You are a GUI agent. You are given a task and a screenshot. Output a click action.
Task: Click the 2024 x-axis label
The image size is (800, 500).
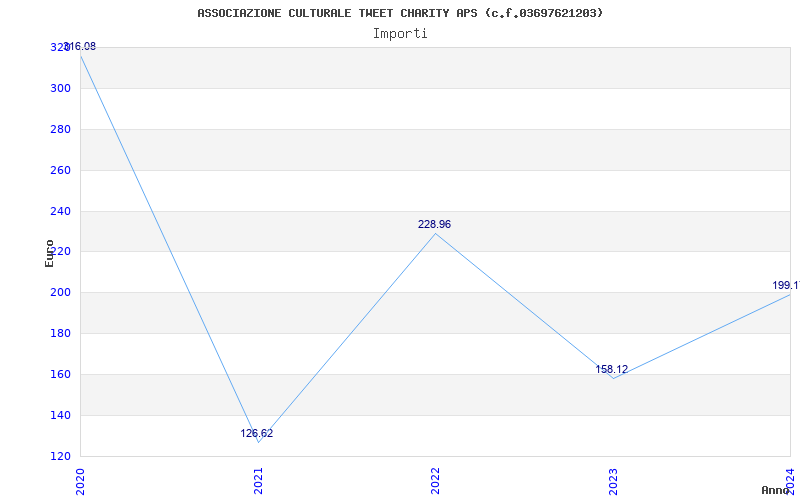790,481
